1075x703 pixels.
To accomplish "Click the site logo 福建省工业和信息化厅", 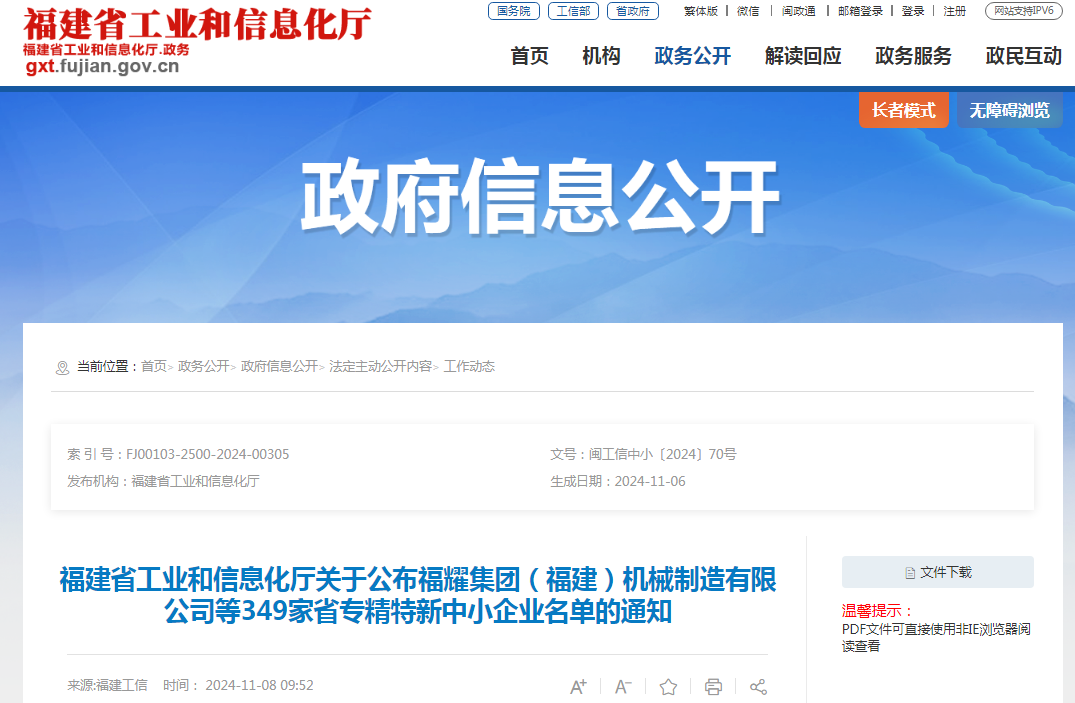I will click(197, 41).
